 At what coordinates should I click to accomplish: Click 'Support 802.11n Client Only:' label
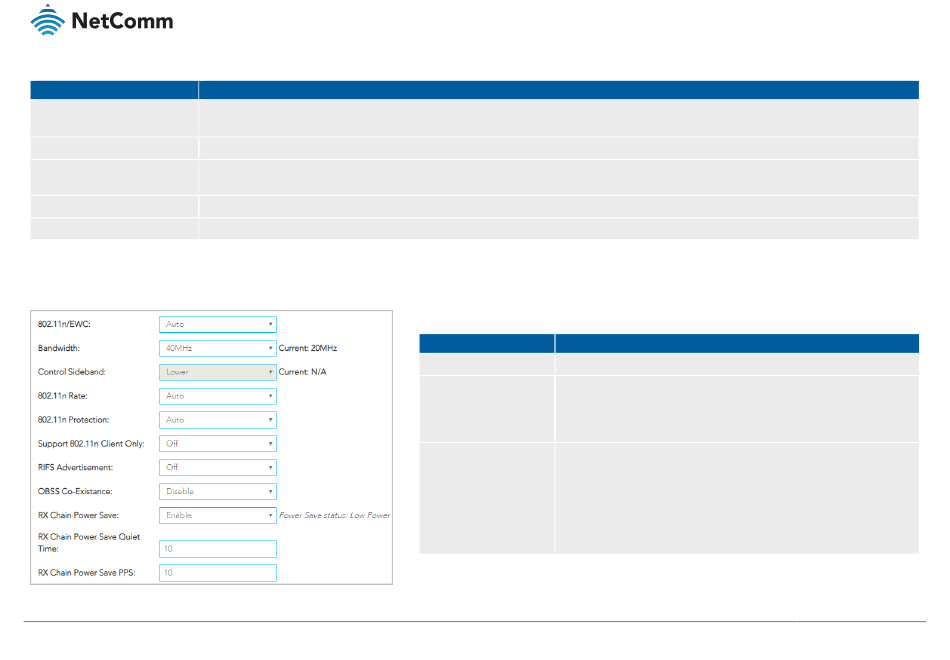[91, 444]
